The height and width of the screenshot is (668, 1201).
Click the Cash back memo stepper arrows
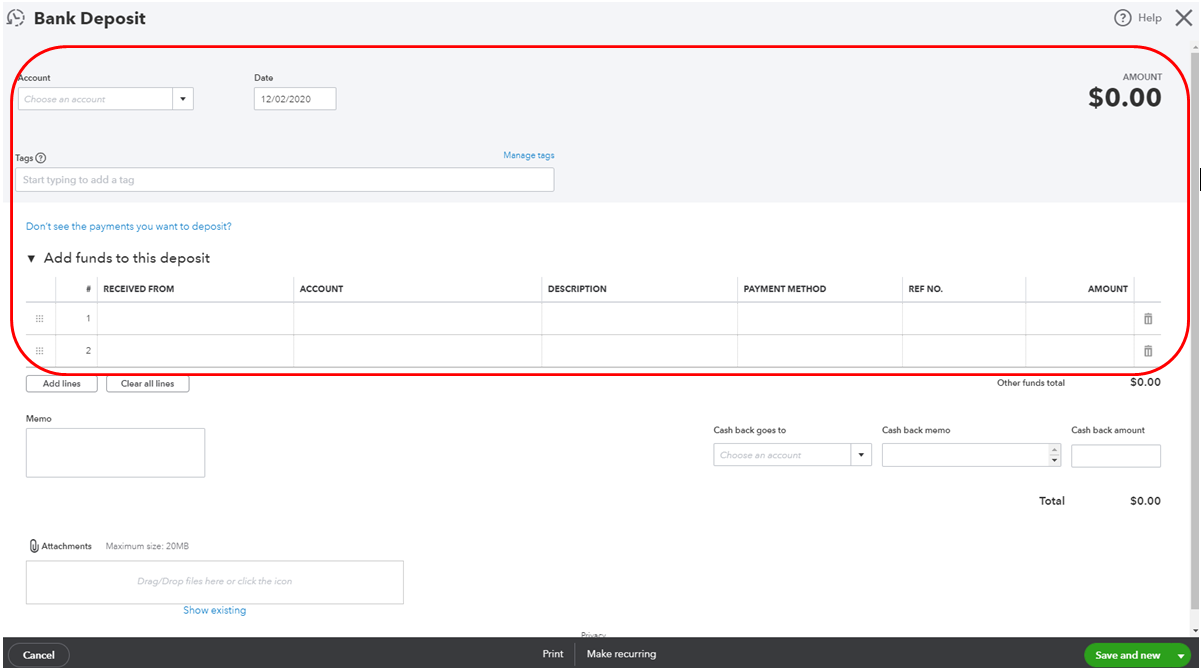click(1054, 455)
